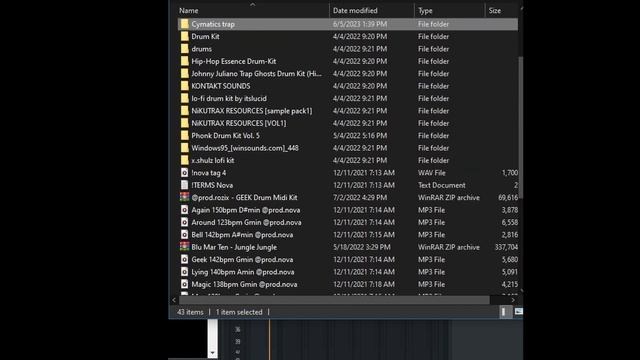The image size is (640, 360).
Task: Select the Again 150bpm D#min MP3 icon
Action: [184, 210]
